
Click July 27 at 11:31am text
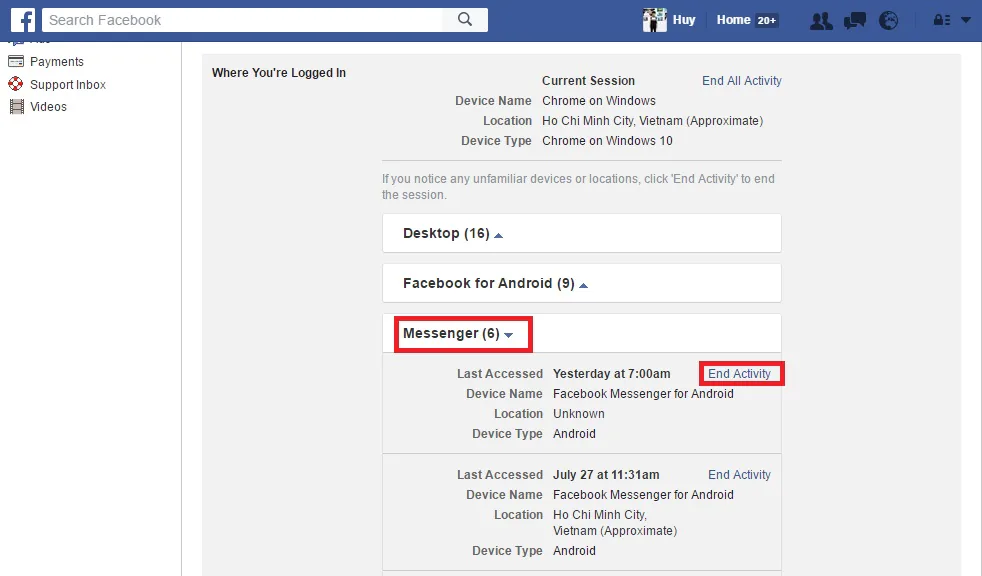click(606, 475)
